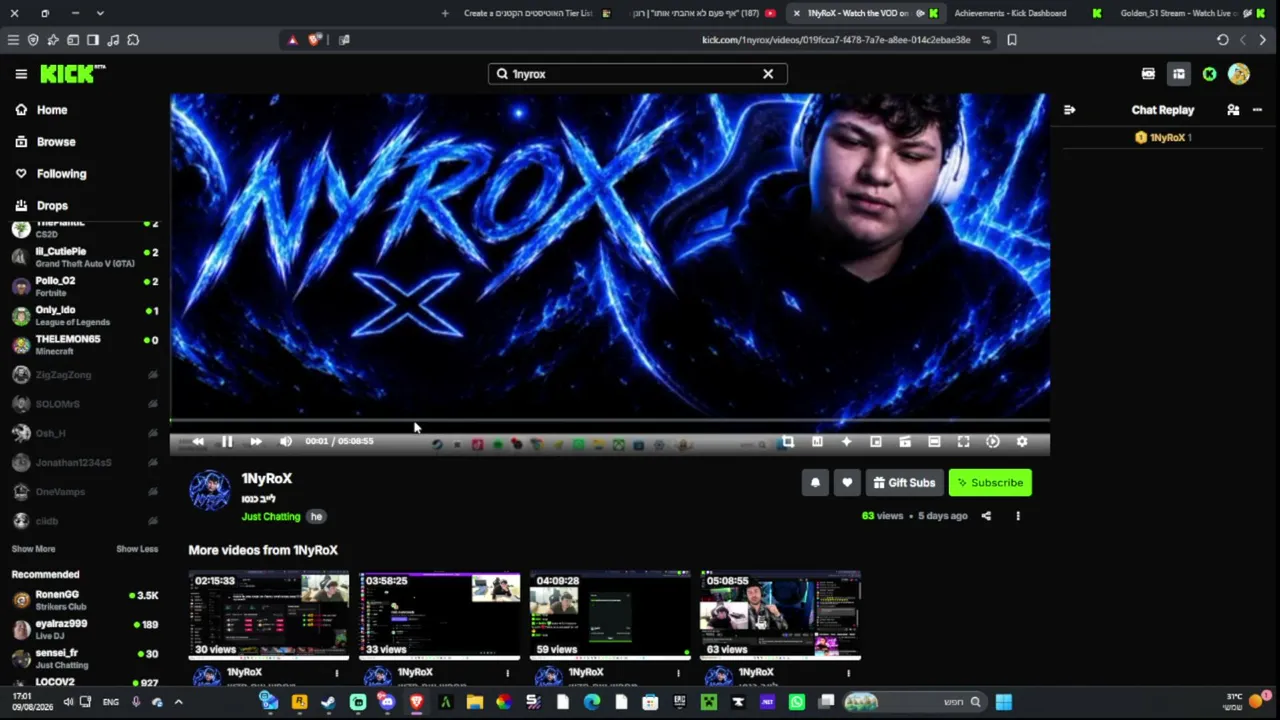This screenshot has width=1280, height=720.
Task: Click the sparkle icon in the player bar
Action: 846,441
